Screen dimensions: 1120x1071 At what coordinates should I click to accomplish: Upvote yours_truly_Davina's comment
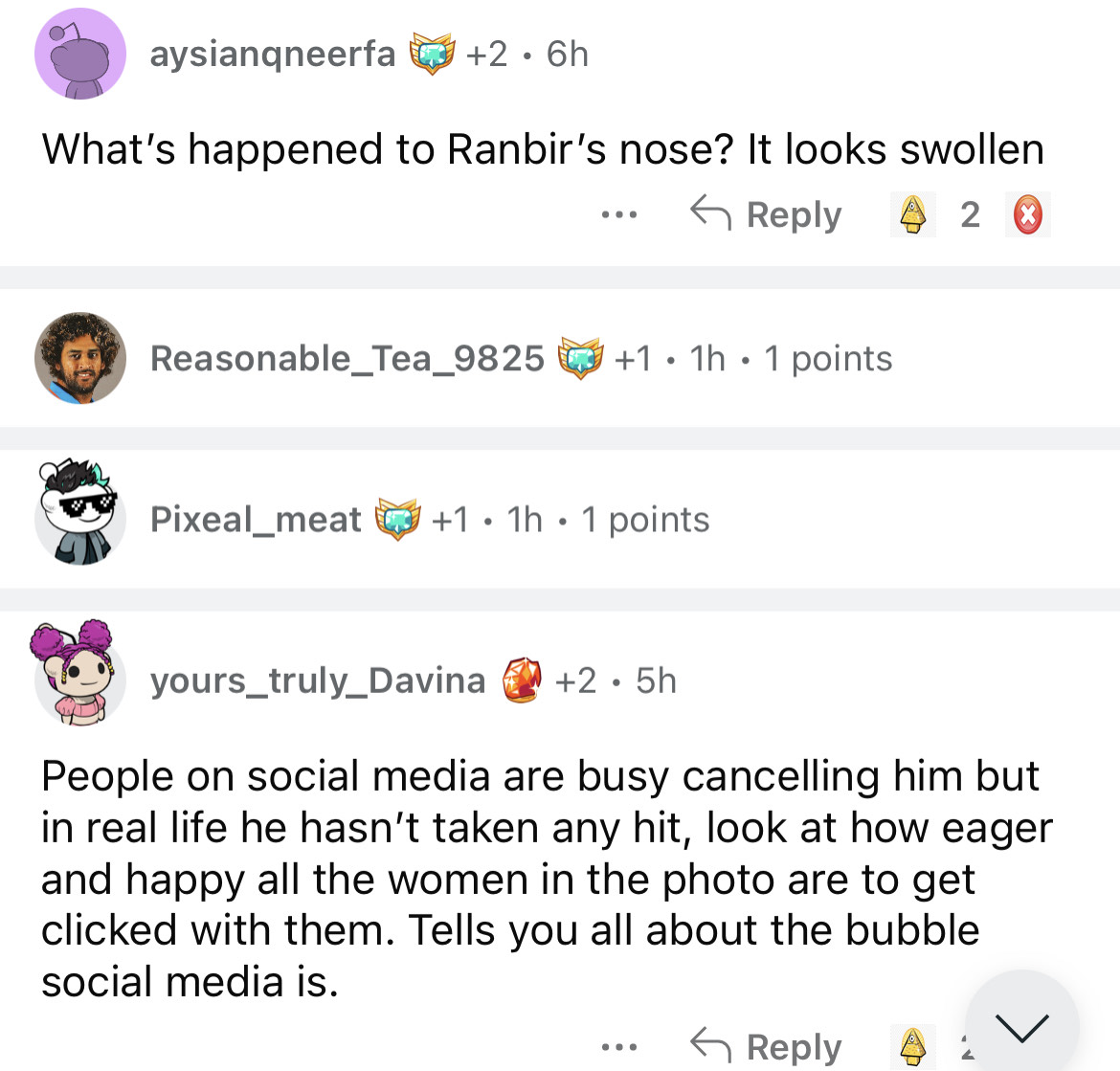(913, 1046)
